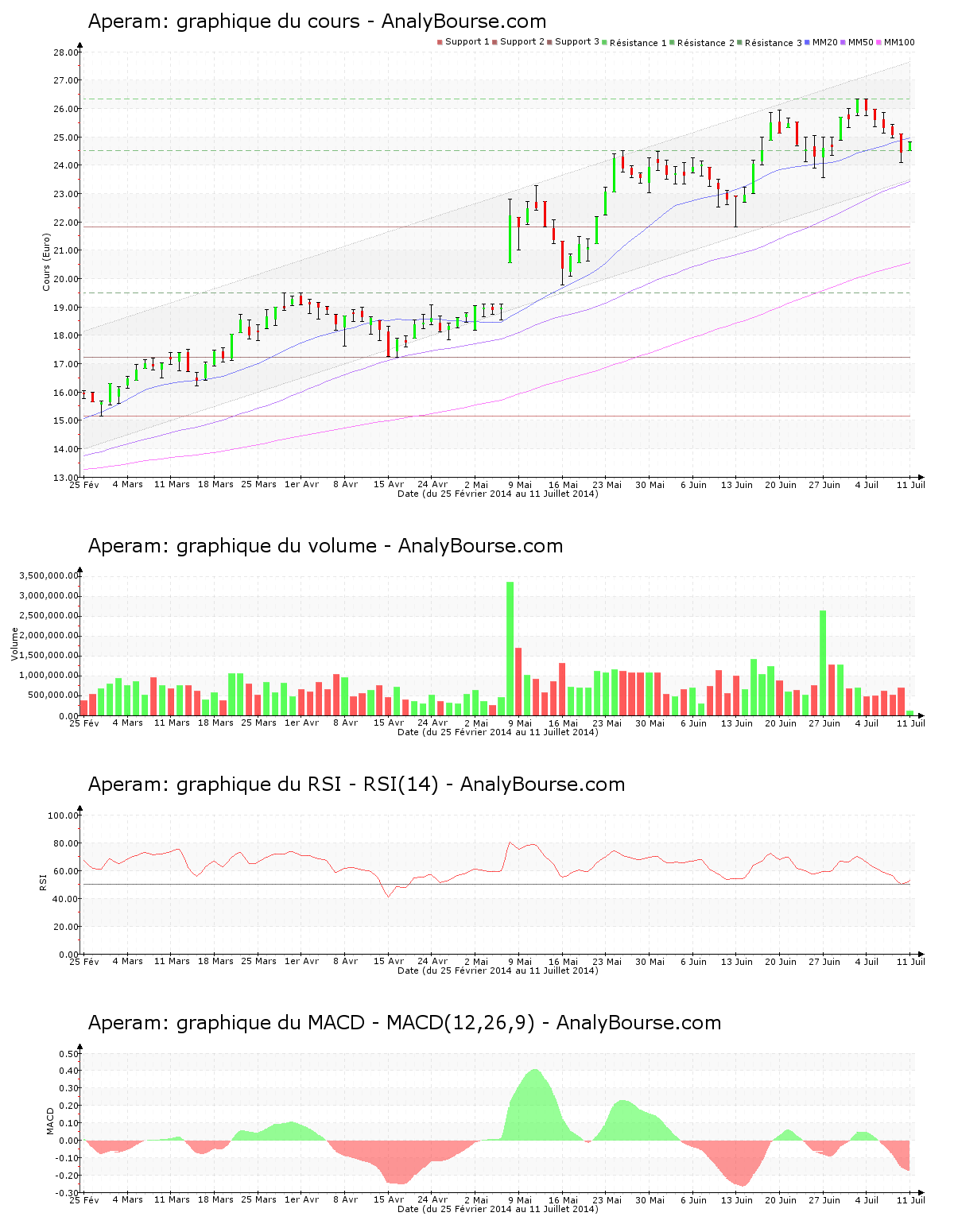The image size is (954, 1232).
Task: Click the tallest green bar in volume chart
Action: pos(510,648)
